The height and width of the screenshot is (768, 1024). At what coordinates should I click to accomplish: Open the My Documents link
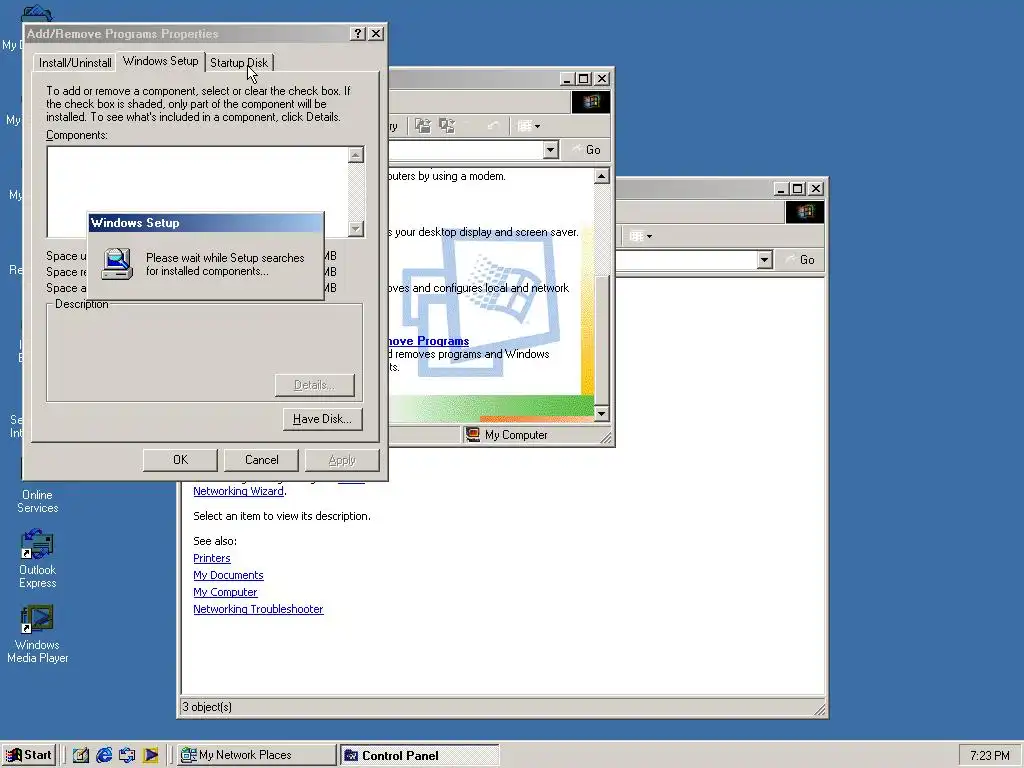(x=228, y=575)
